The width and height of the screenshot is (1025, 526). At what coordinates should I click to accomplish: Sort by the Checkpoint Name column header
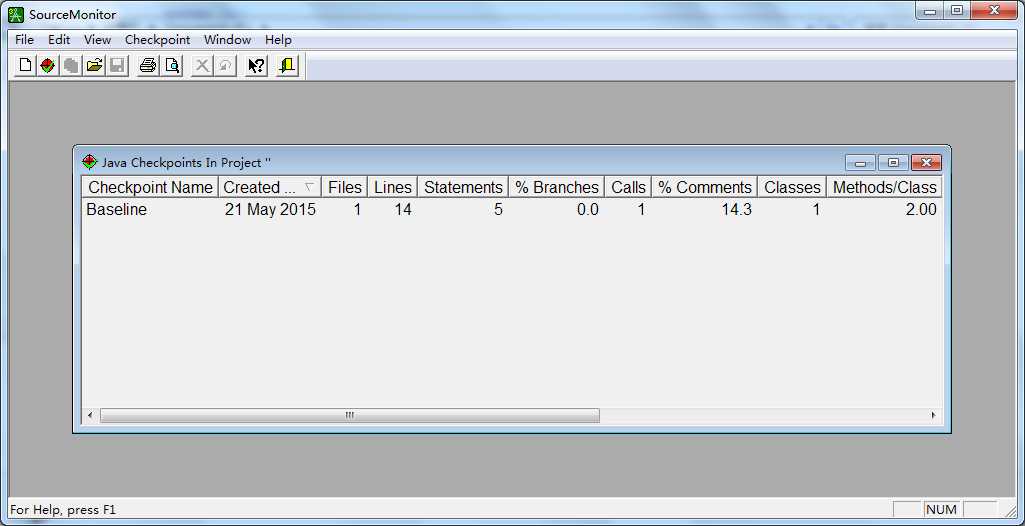[x=150, y=188]
